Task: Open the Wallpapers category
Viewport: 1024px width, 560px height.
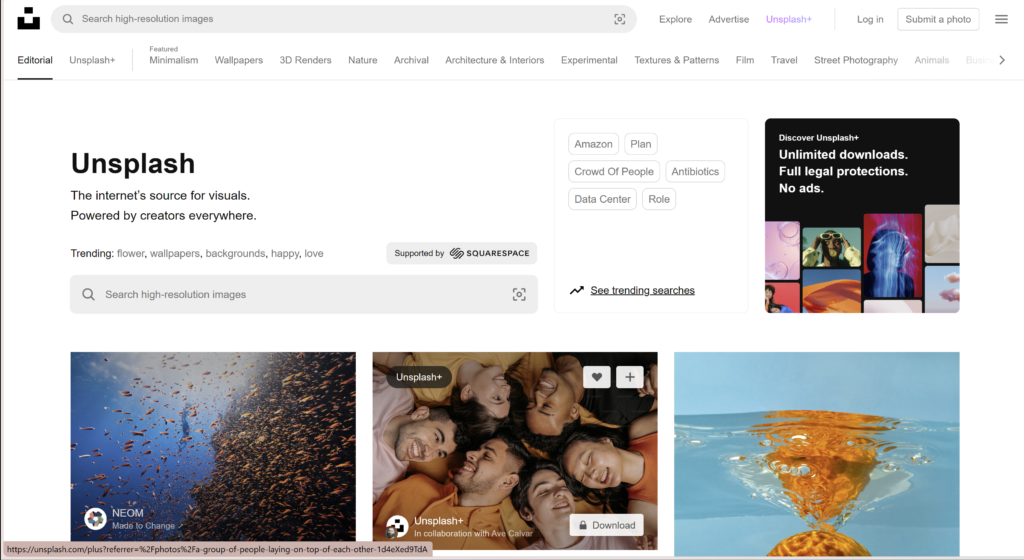Action: coord(238,60)
